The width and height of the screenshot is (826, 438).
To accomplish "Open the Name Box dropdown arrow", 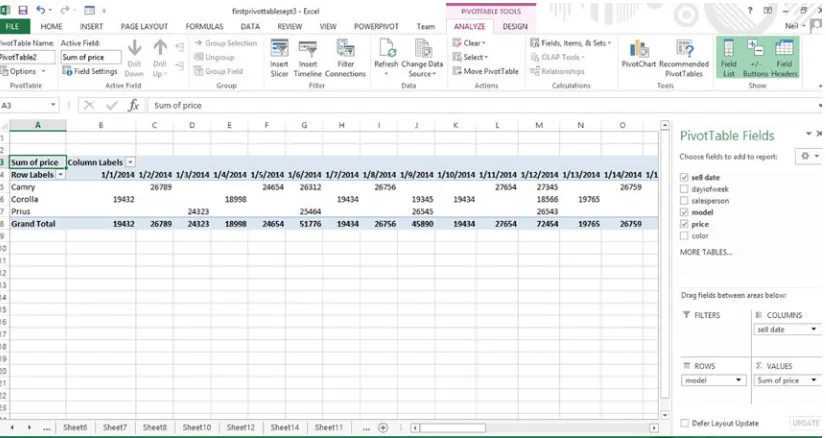I will pyautogui.click(x=53, y=105).
